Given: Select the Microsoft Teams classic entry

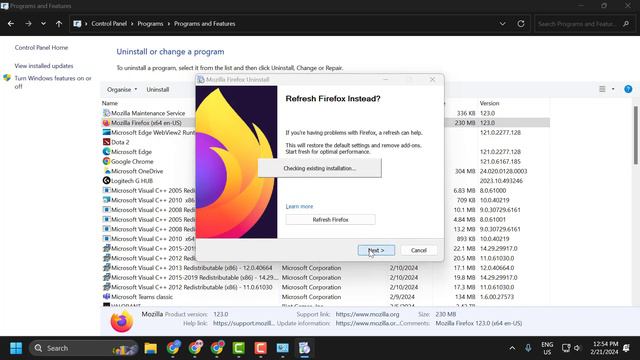Looking at the screenshot, I should (x=325, y=297).
